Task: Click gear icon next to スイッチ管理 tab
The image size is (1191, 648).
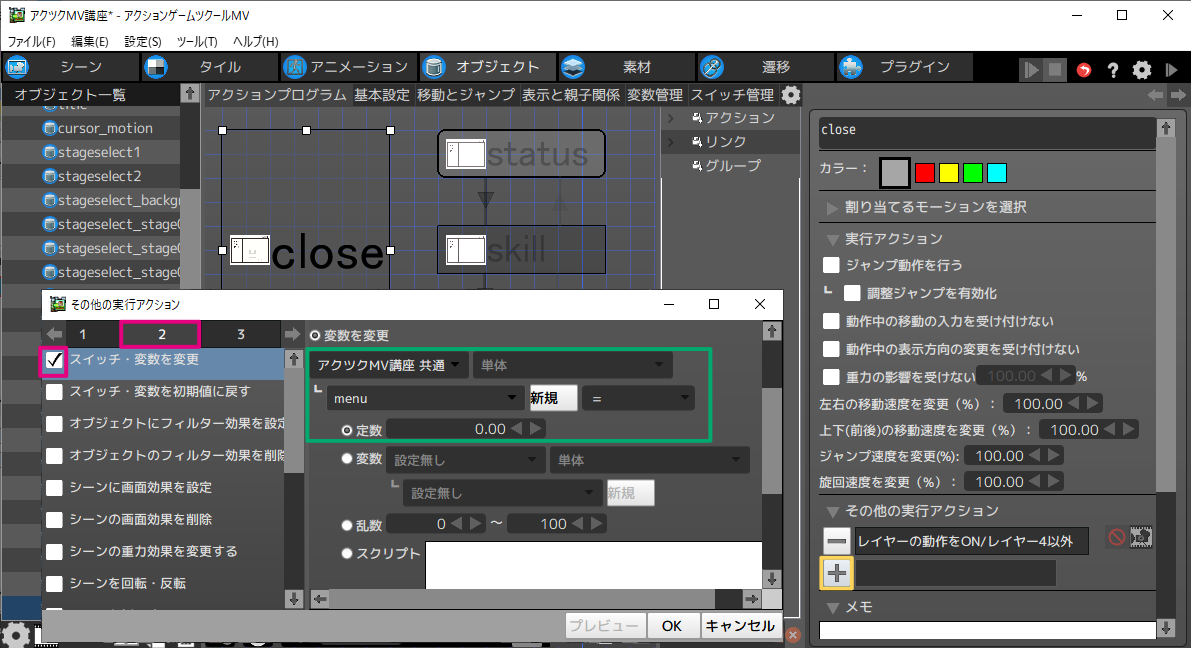Action: (x=791, y=95)
